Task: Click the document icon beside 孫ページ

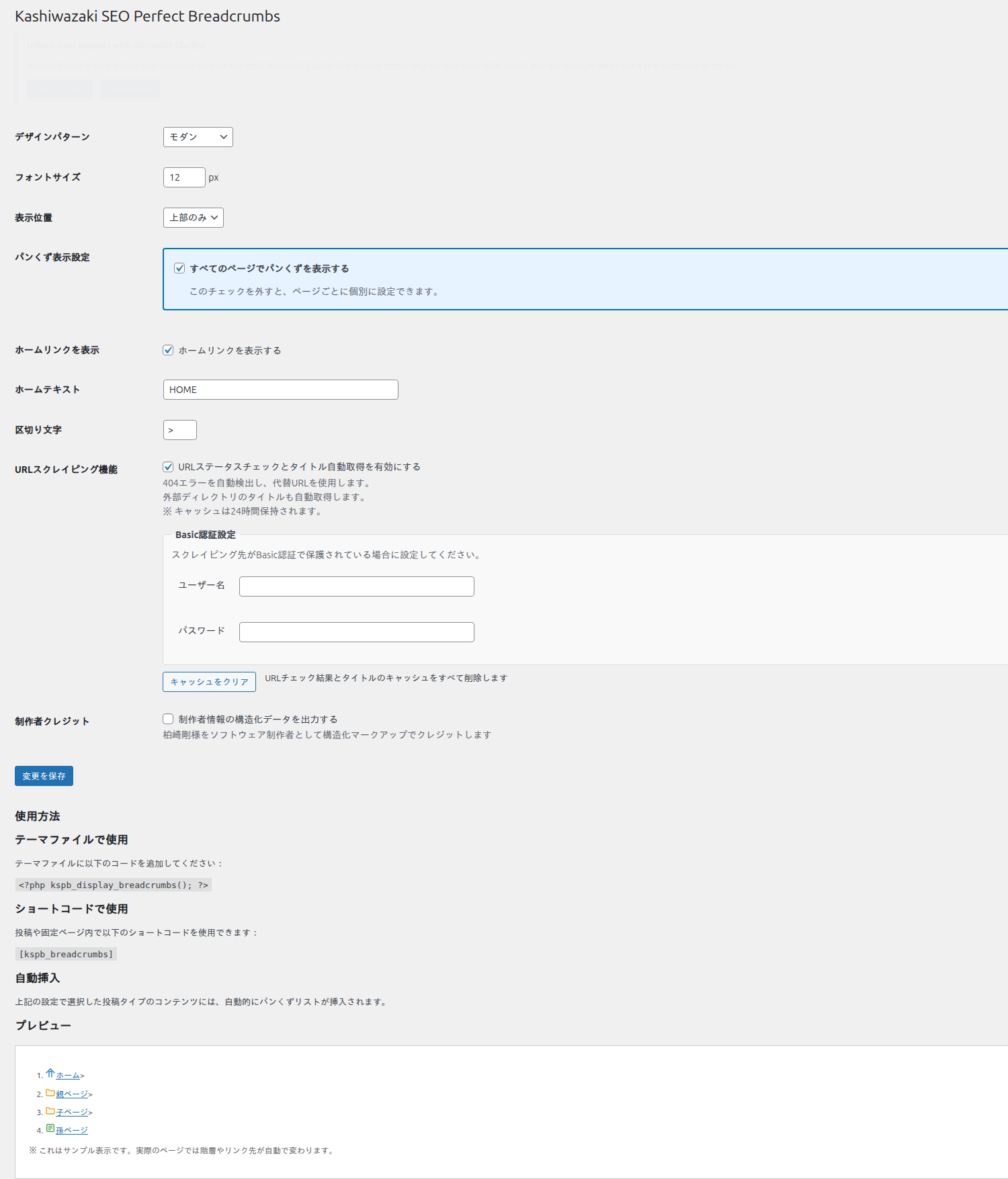Action: click(50, 1129)
